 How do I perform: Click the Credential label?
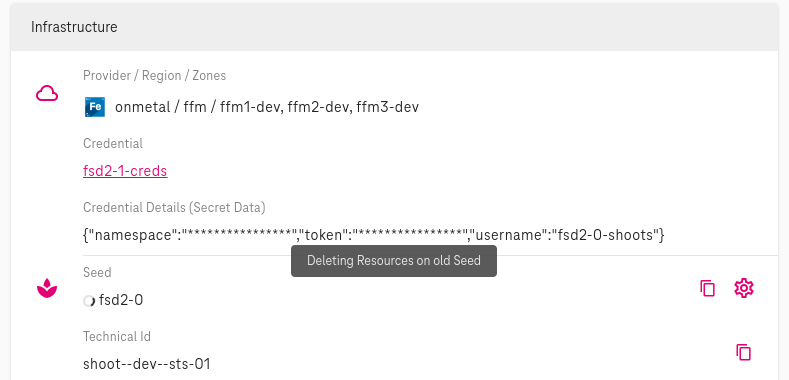pos(113,143)
